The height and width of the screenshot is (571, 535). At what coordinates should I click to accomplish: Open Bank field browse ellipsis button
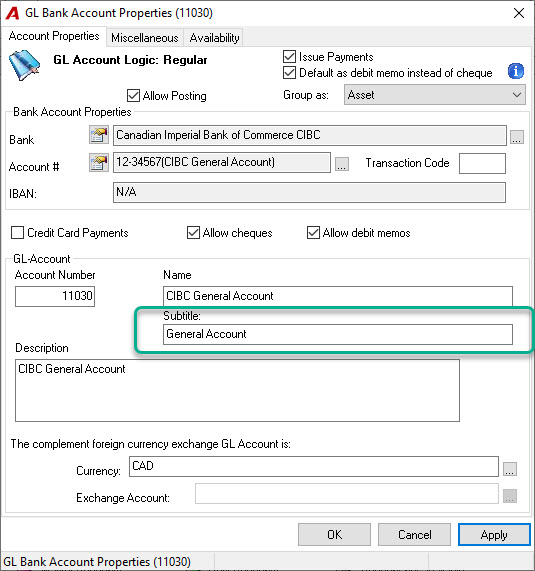(x=517, y=137)
